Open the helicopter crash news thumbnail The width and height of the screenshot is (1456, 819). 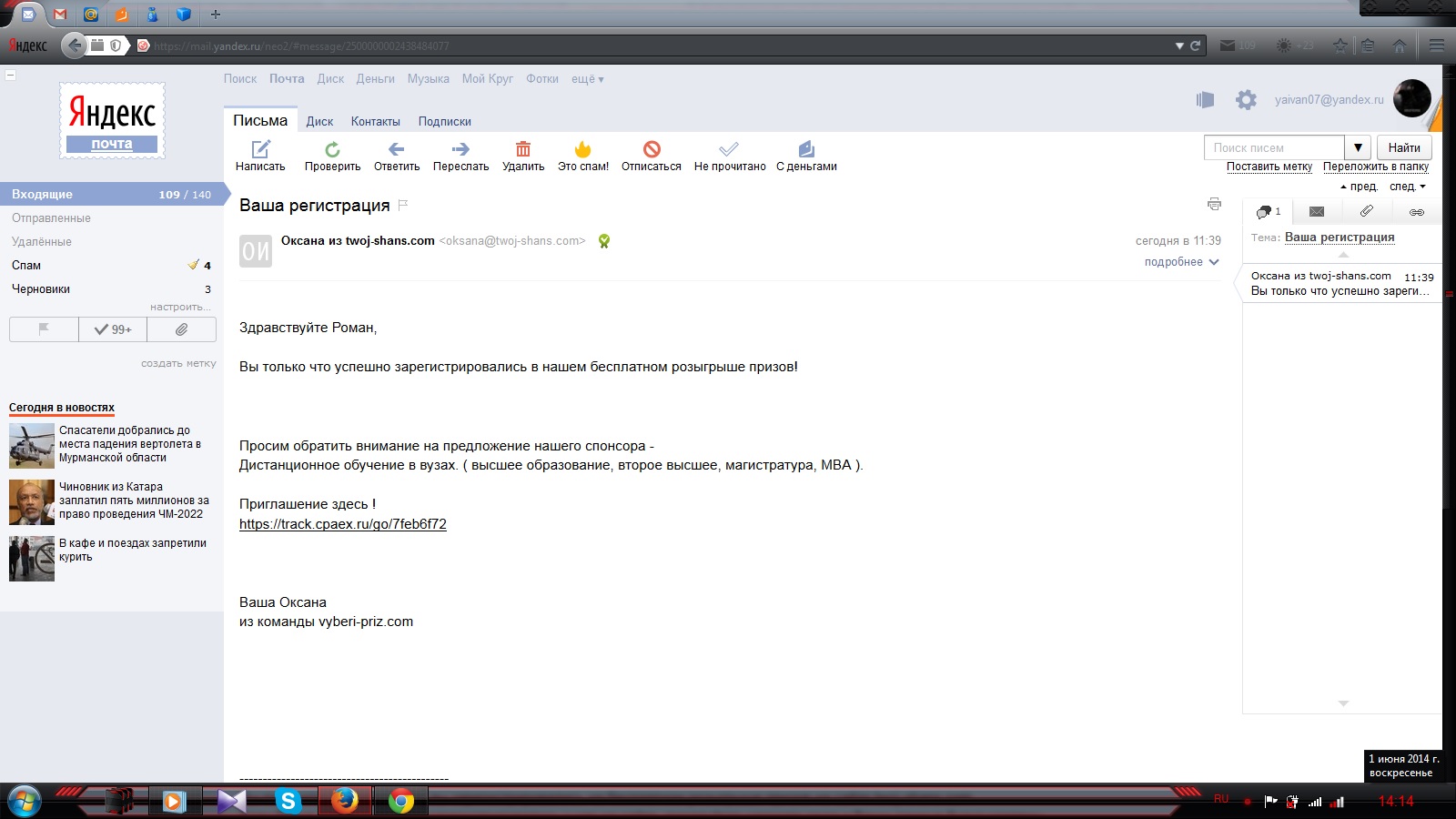click(x=32, y=445)
